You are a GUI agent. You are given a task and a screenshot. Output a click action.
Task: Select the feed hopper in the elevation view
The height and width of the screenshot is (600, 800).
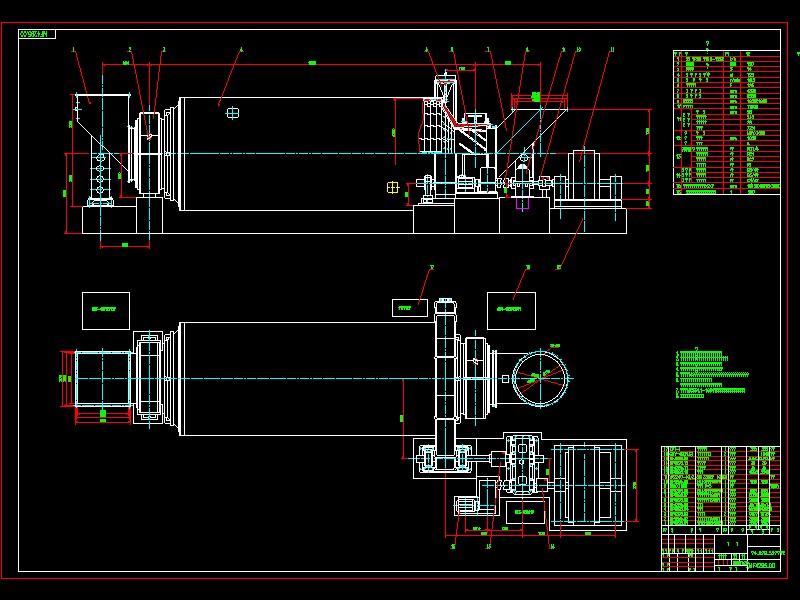coord(103,149)
